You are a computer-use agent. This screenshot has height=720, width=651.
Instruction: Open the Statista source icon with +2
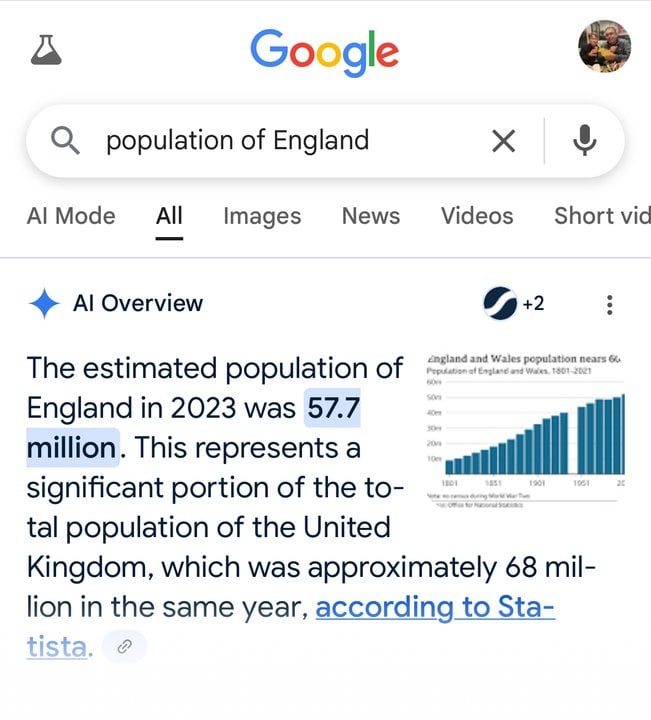coord(513,304)
